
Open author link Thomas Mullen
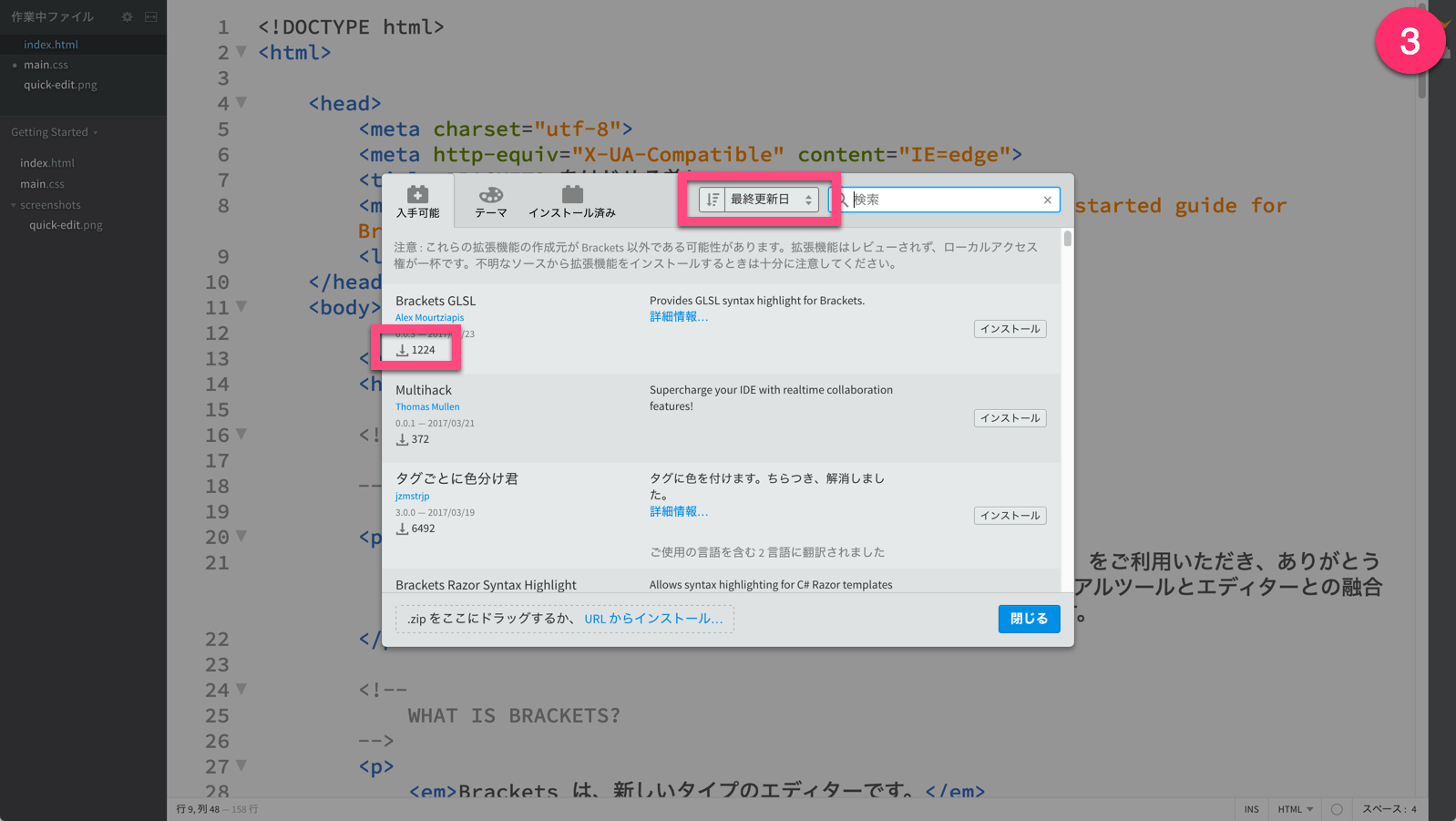pyautogui.click(x=427, y=407)
